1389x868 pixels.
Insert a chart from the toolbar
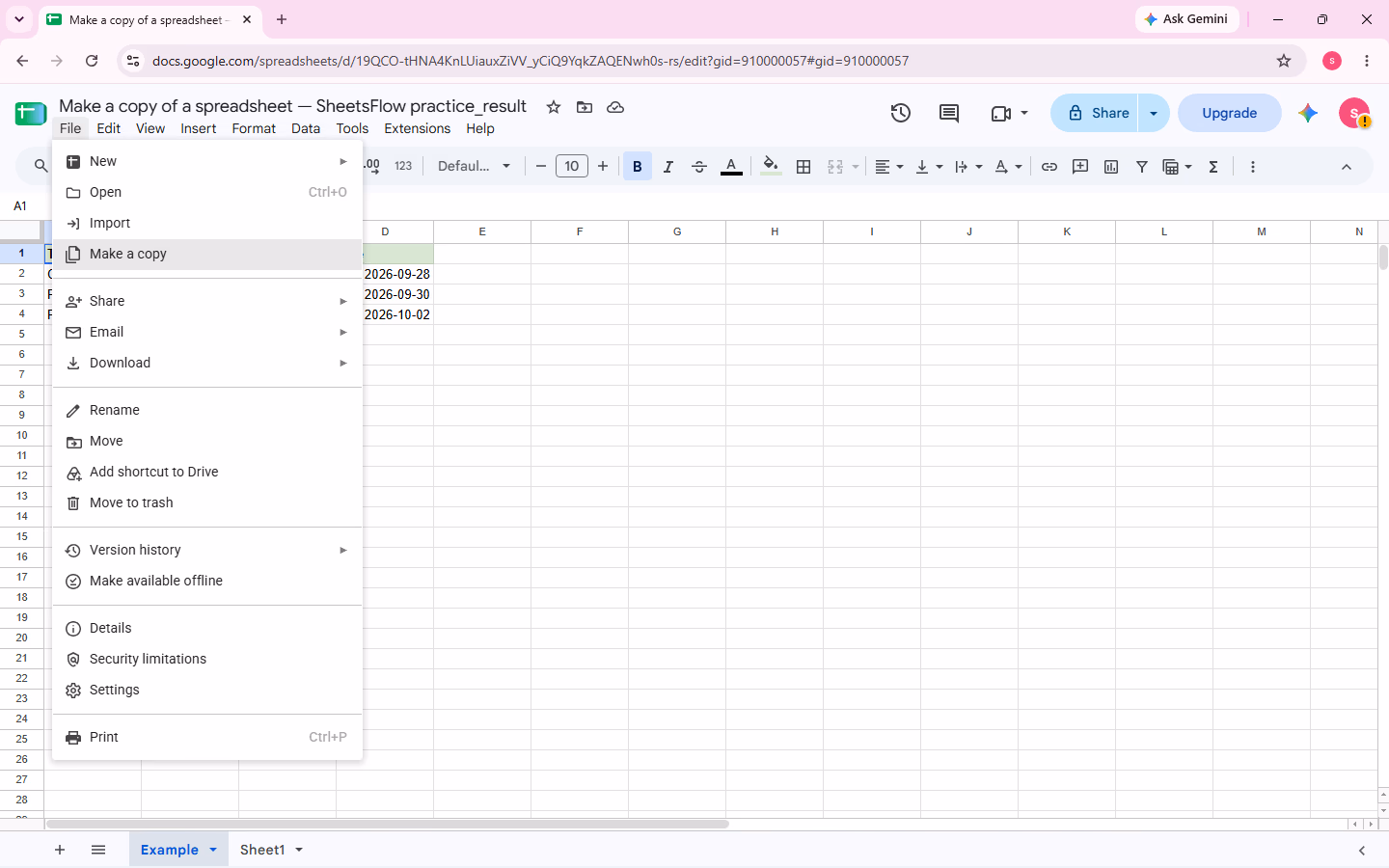click(x=1111, y=167)
